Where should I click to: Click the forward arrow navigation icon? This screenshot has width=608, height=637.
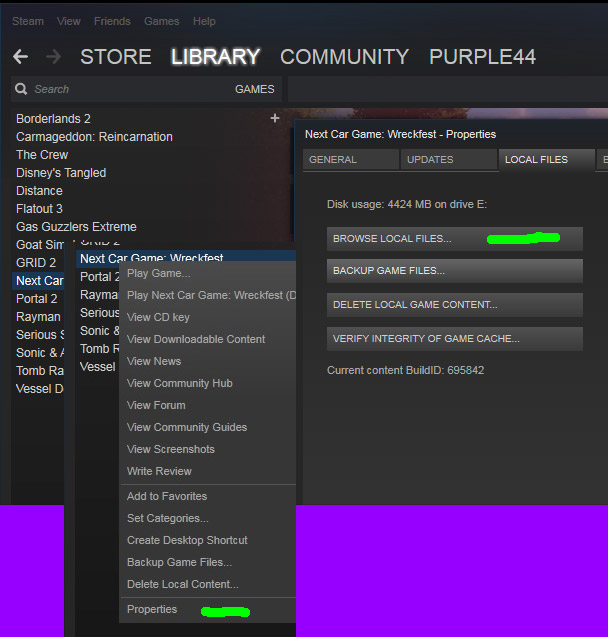(x=53, y=56)
